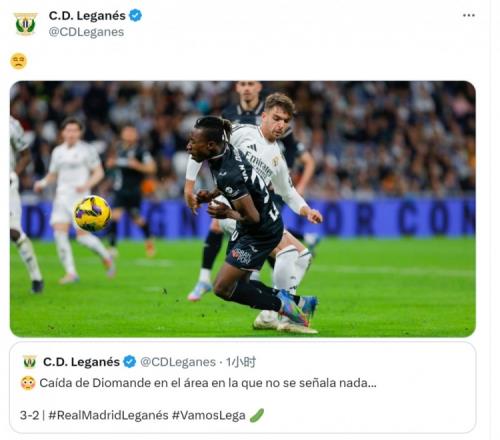Image resolution: width=500 pixels, height=440 pixels.
Task: Open the @CDLeganes handle at top
Action: 86,32
